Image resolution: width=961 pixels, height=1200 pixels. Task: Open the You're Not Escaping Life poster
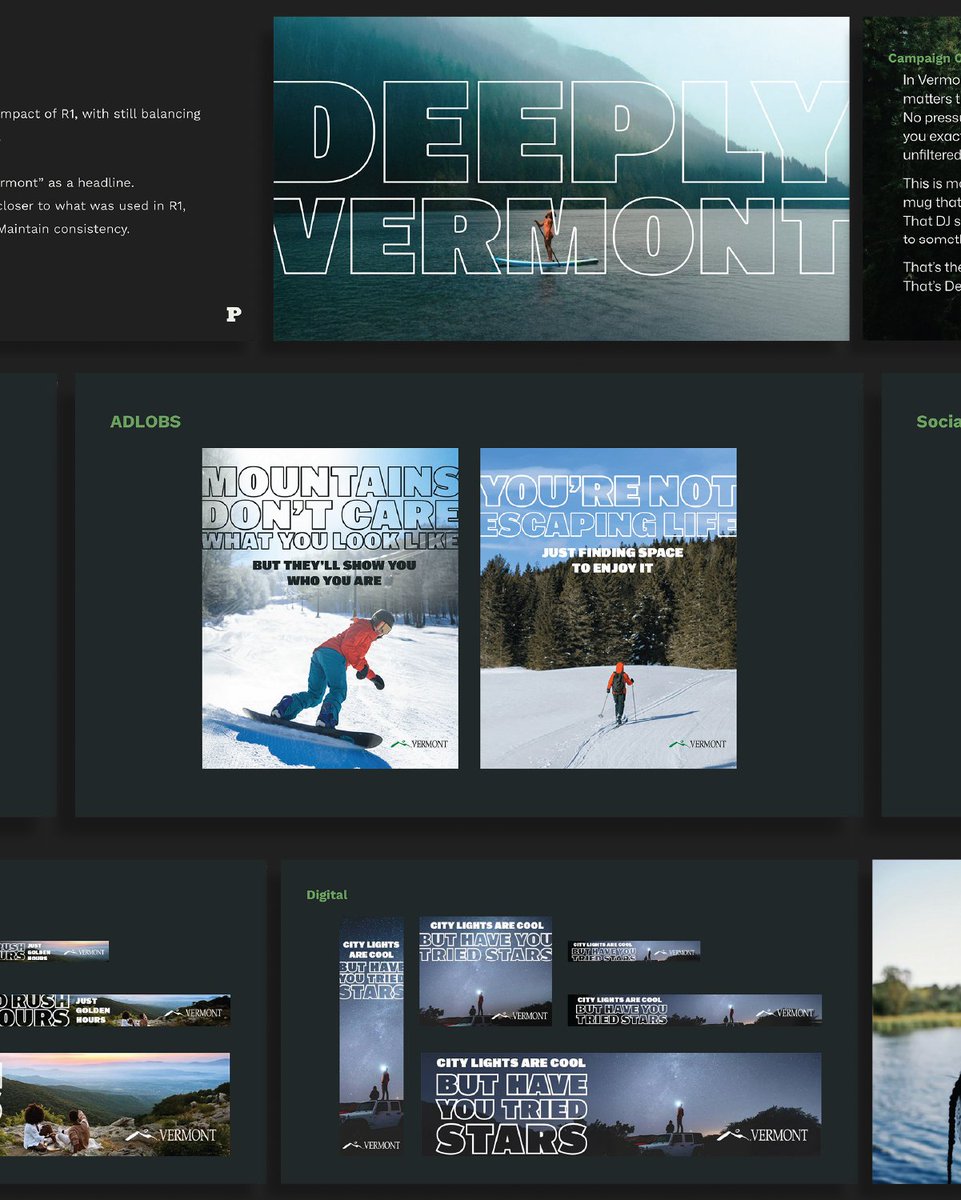[x=608, y=608]
